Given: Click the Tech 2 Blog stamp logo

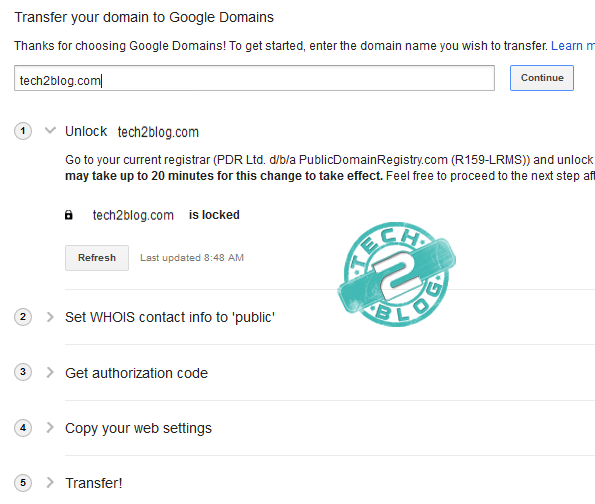Looking at the screenshot, I should (x=397, y=274).
